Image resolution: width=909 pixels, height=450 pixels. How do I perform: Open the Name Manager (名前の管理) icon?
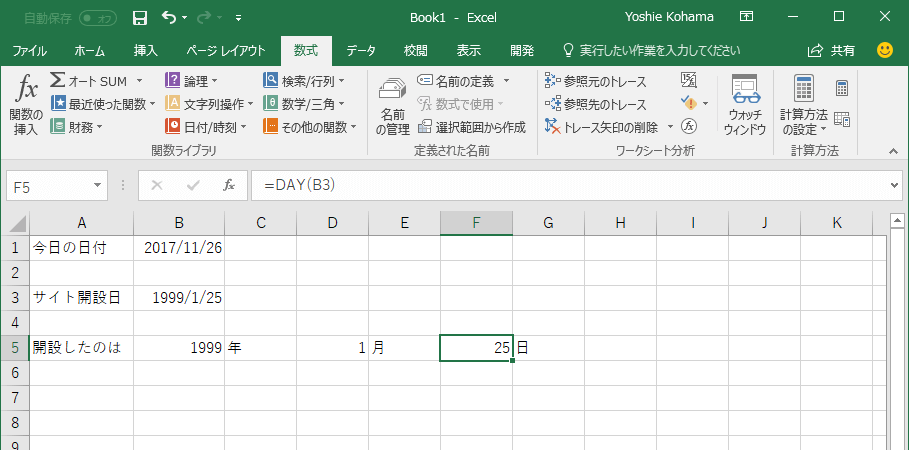[x=393, y=106]
